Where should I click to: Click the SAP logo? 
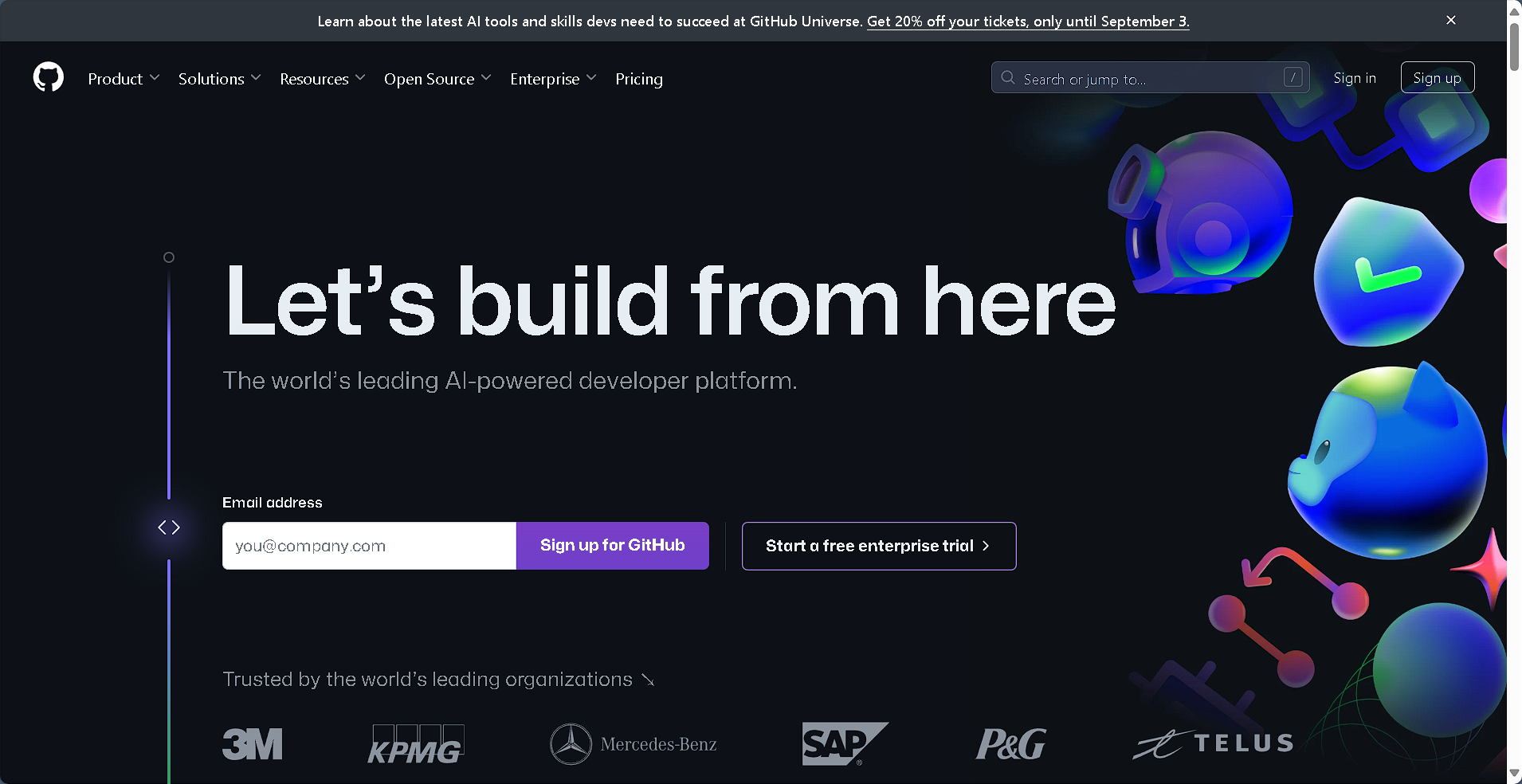845,743
